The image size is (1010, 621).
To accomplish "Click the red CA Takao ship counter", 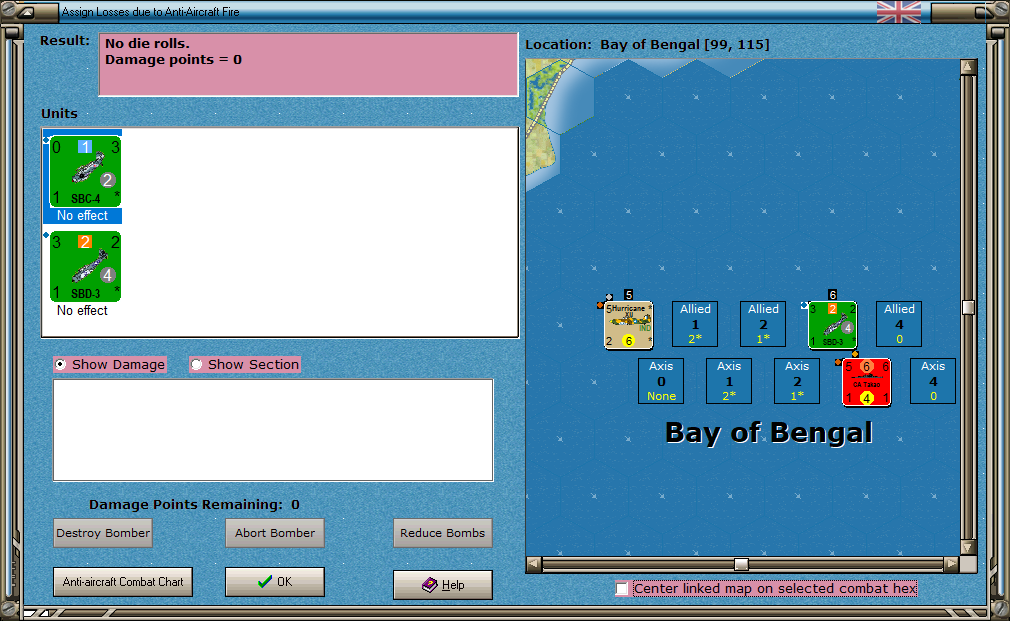I will tap(866, 381).
